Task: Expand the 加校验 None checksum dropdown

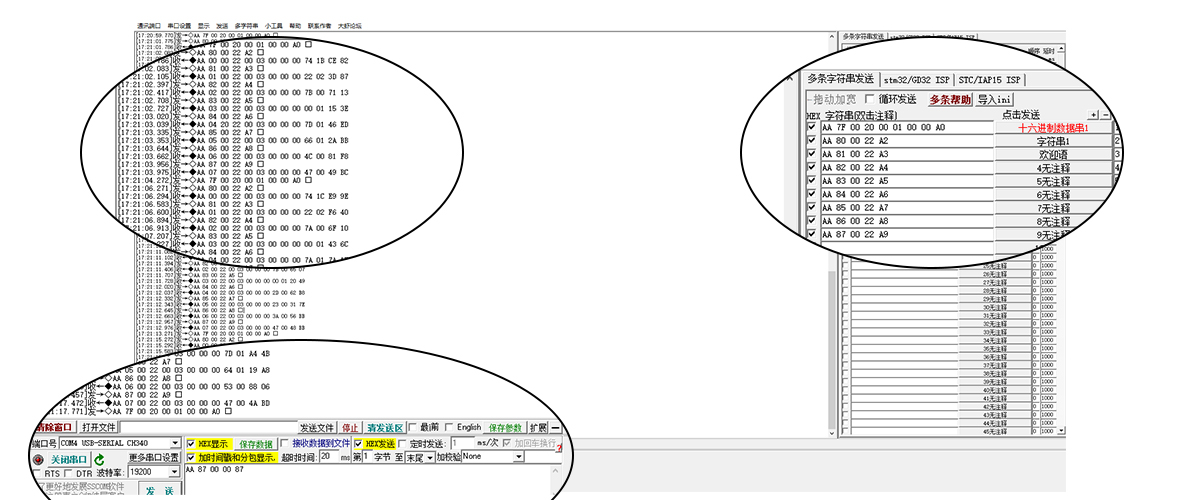Action: 519,457
